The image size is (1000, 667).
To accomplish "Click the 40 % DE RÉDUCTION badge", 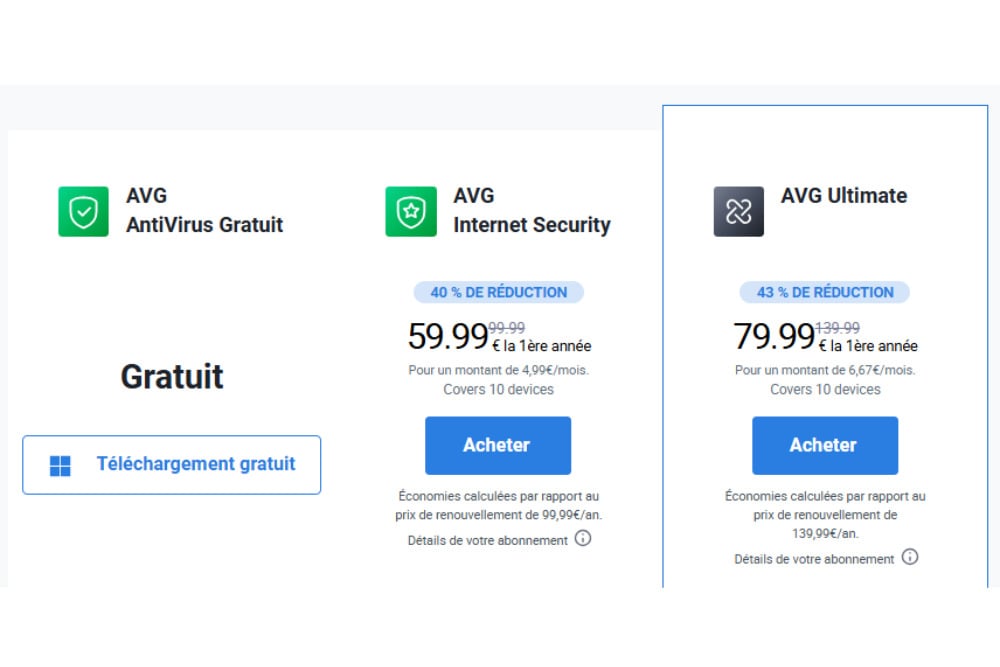I will [x=498, y=292].
